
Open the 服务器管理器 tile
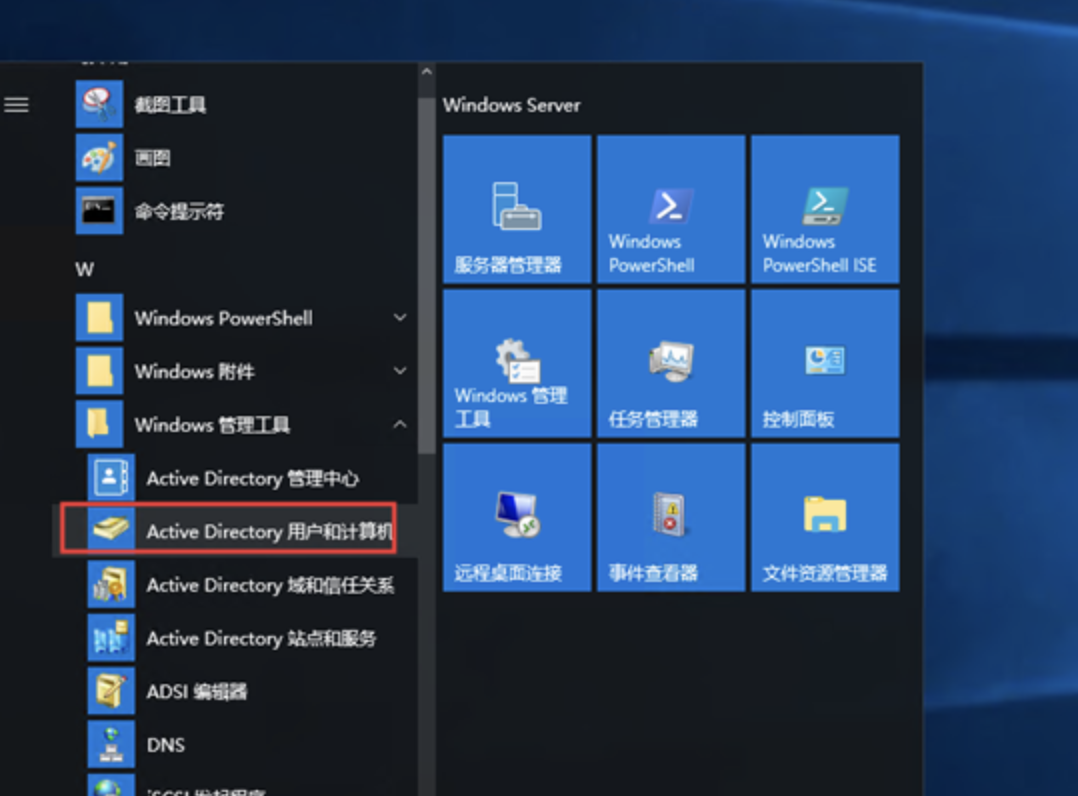pyautogui.click(x=517, y=209)
